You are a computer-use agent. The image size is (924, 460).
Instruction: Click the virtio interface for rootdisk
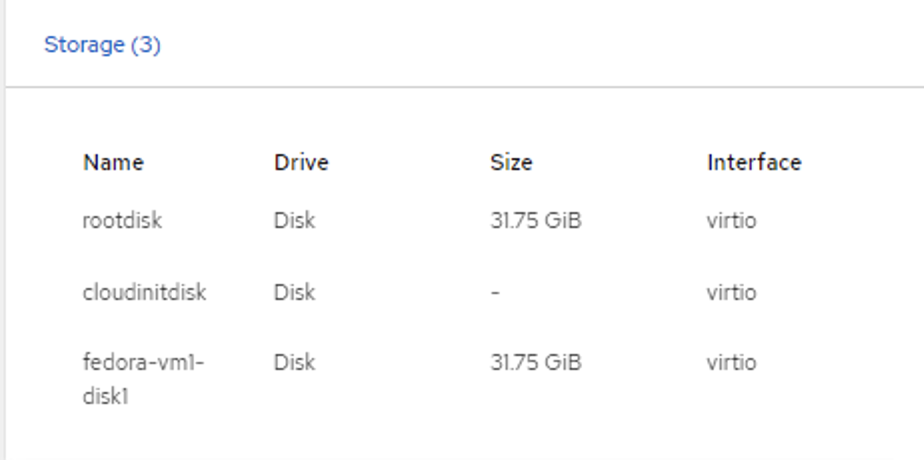click(731, 221)
